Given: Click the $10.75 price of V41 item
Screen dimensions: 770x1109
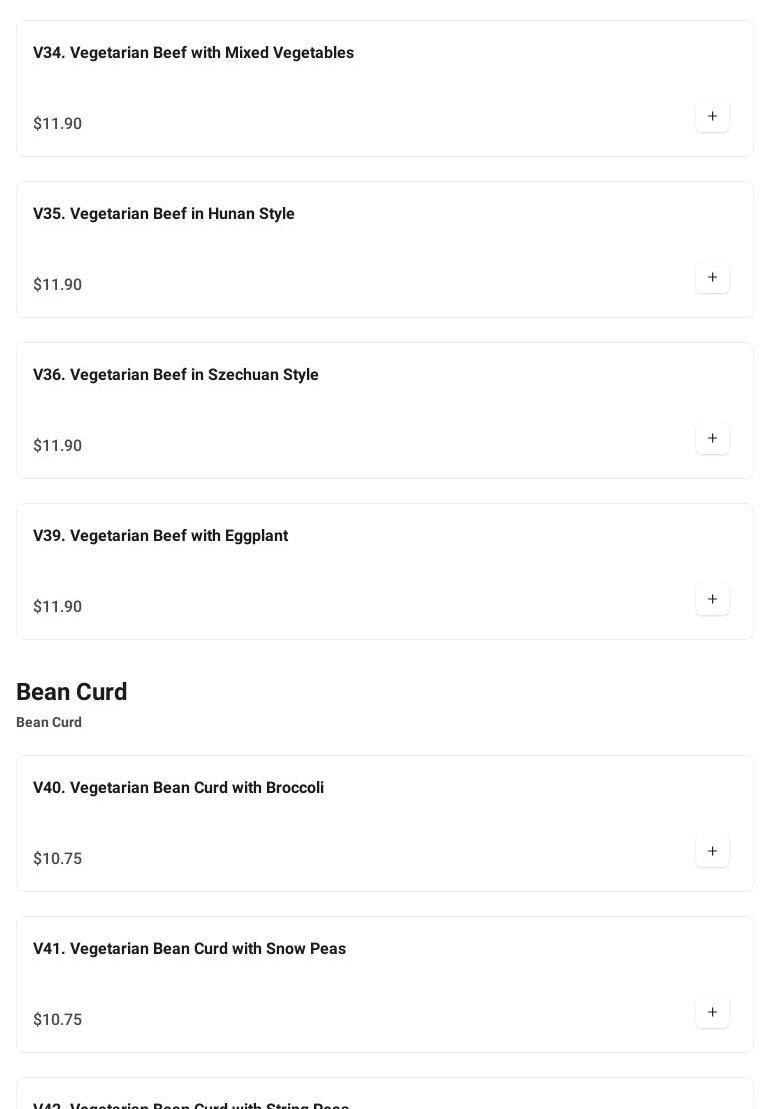Looking at the screenshot, I should click(58, 1020).
